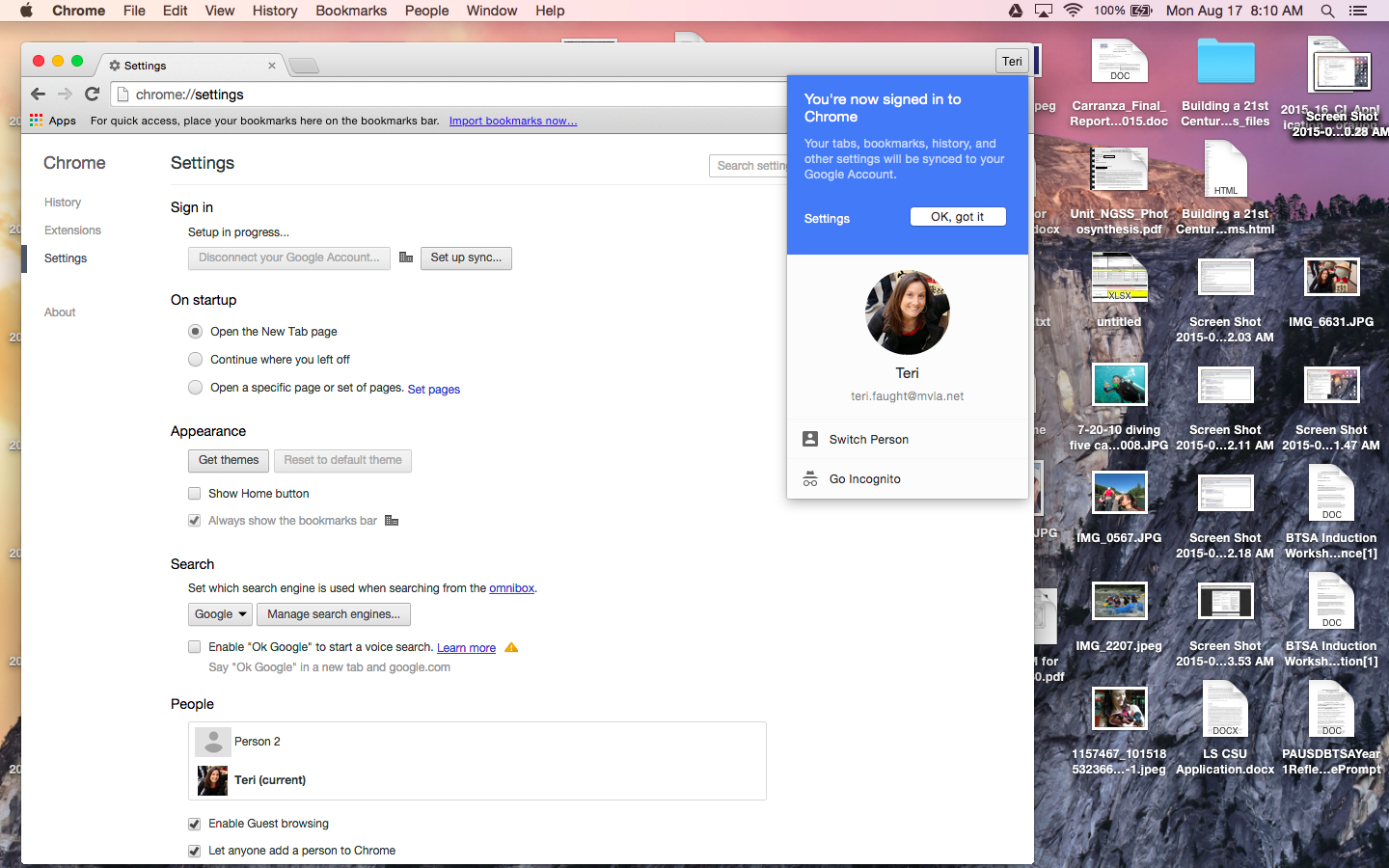The width and height of the screenshot is (1389, 868).
Task: Open Notification Center icon
Action: pos(1358,11)
